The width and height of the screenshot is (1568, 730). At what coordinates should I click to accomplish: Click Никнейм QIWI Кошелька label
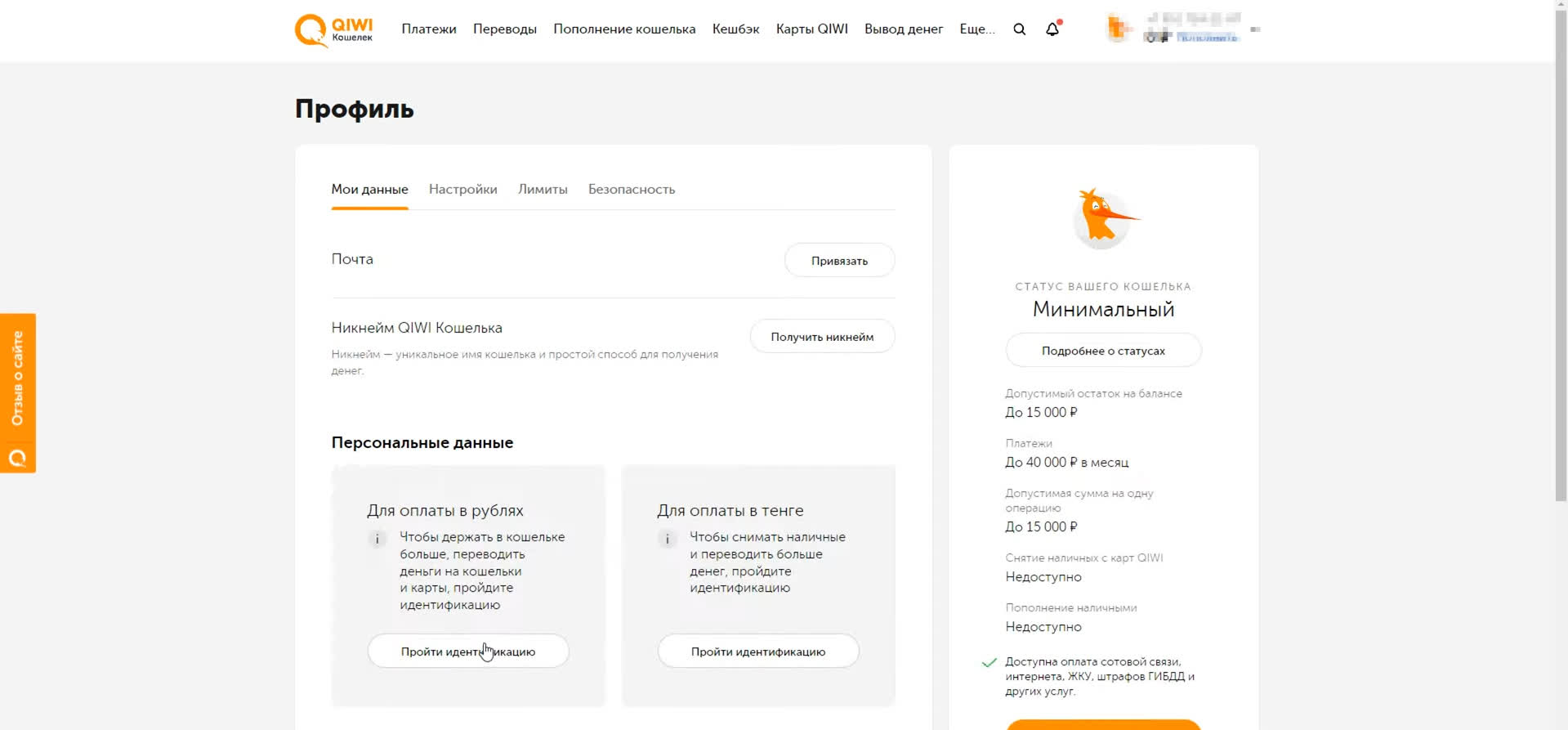(417, 328)
